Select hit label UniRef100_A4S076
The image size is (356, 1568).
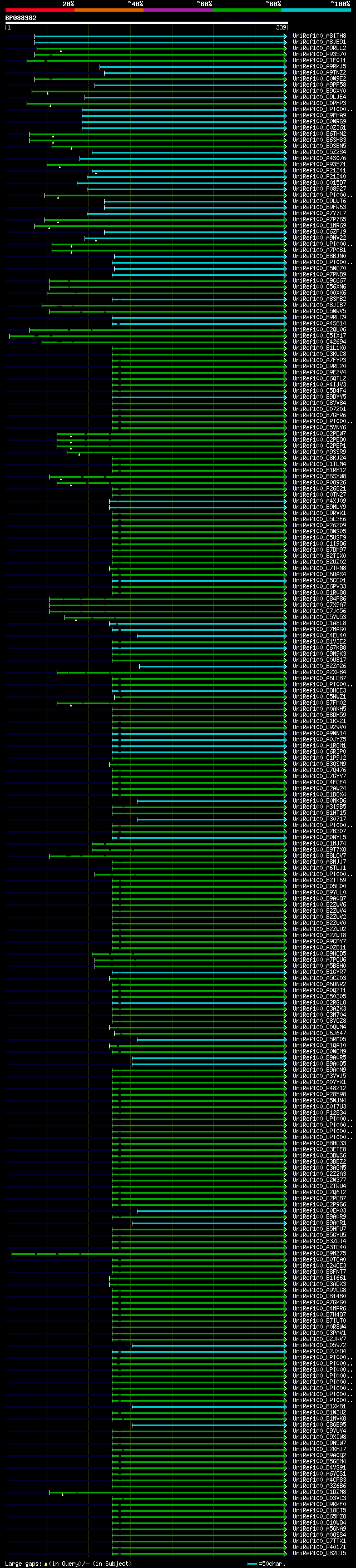[x=319, y=159]
